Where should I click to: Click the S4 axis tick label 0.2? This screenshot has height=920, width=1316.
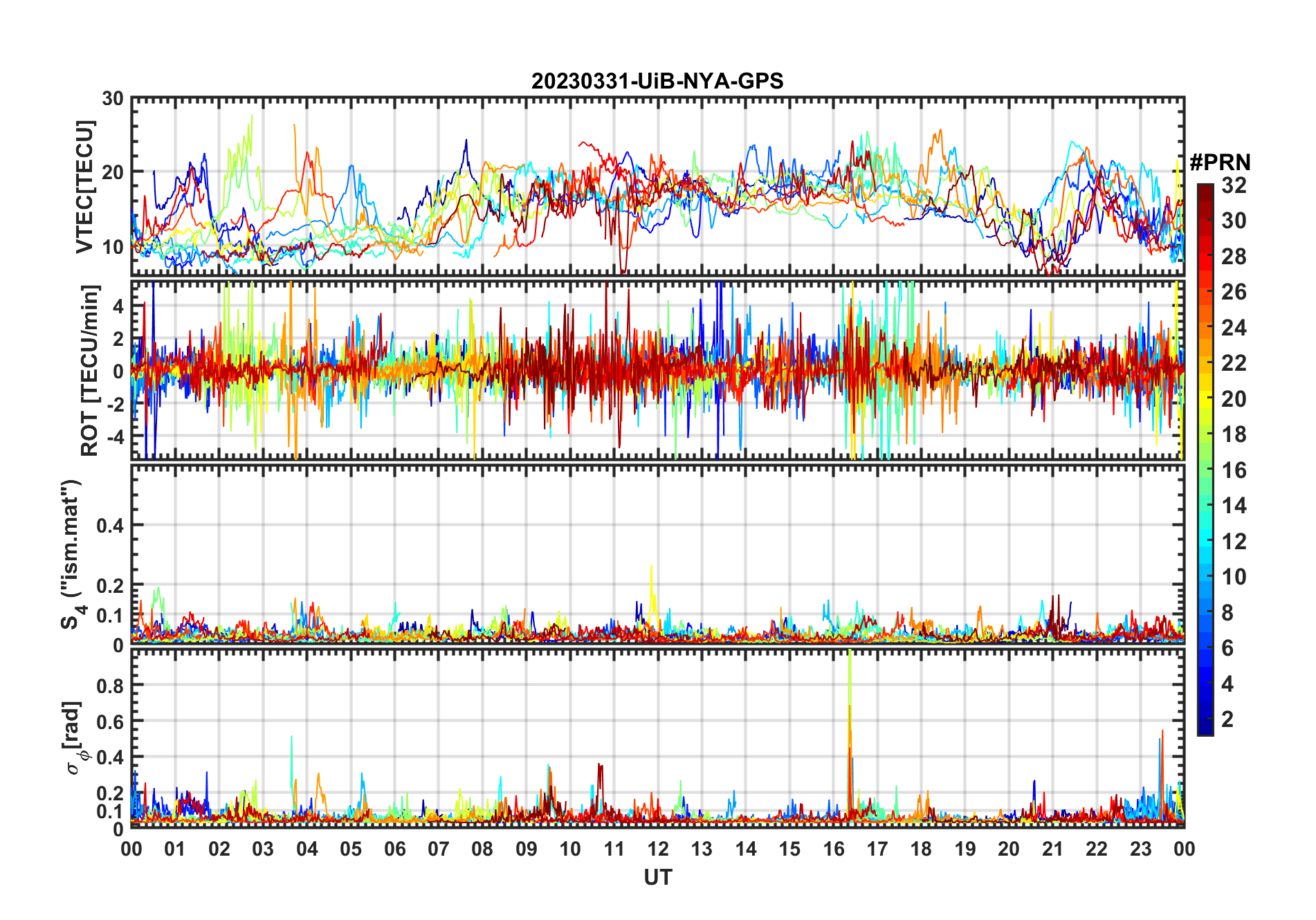[x=111, y=585]
